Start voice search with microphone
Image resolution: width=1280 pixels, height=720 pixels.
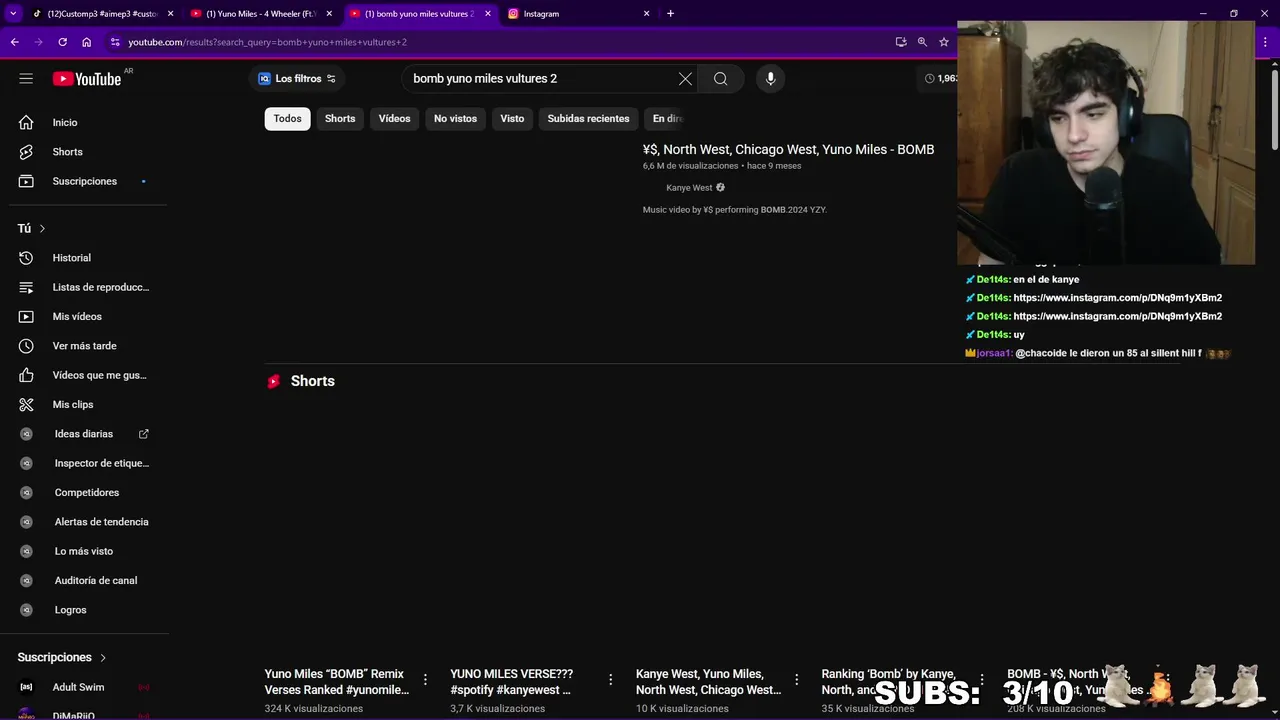tap(770, 79)
